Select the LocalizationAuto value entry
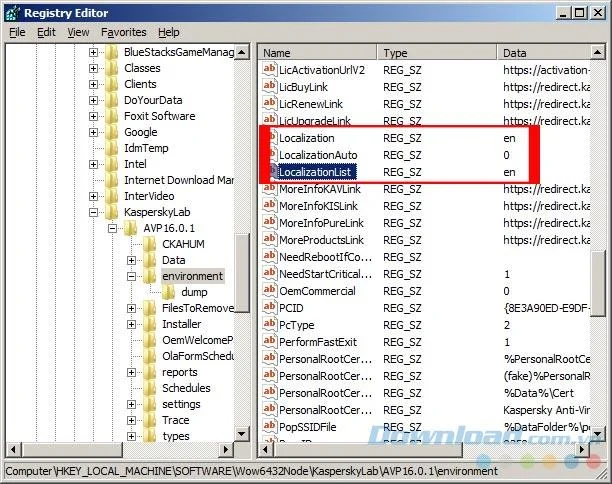612x484 pixels. [318, 155]
